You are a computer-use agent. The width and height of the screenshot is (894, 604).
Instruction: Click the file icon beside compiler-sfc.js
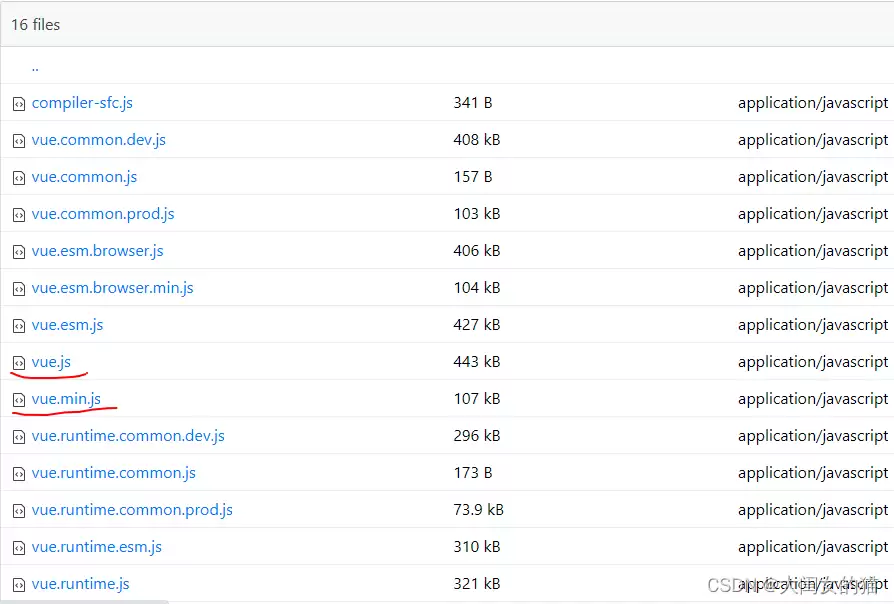19,104
